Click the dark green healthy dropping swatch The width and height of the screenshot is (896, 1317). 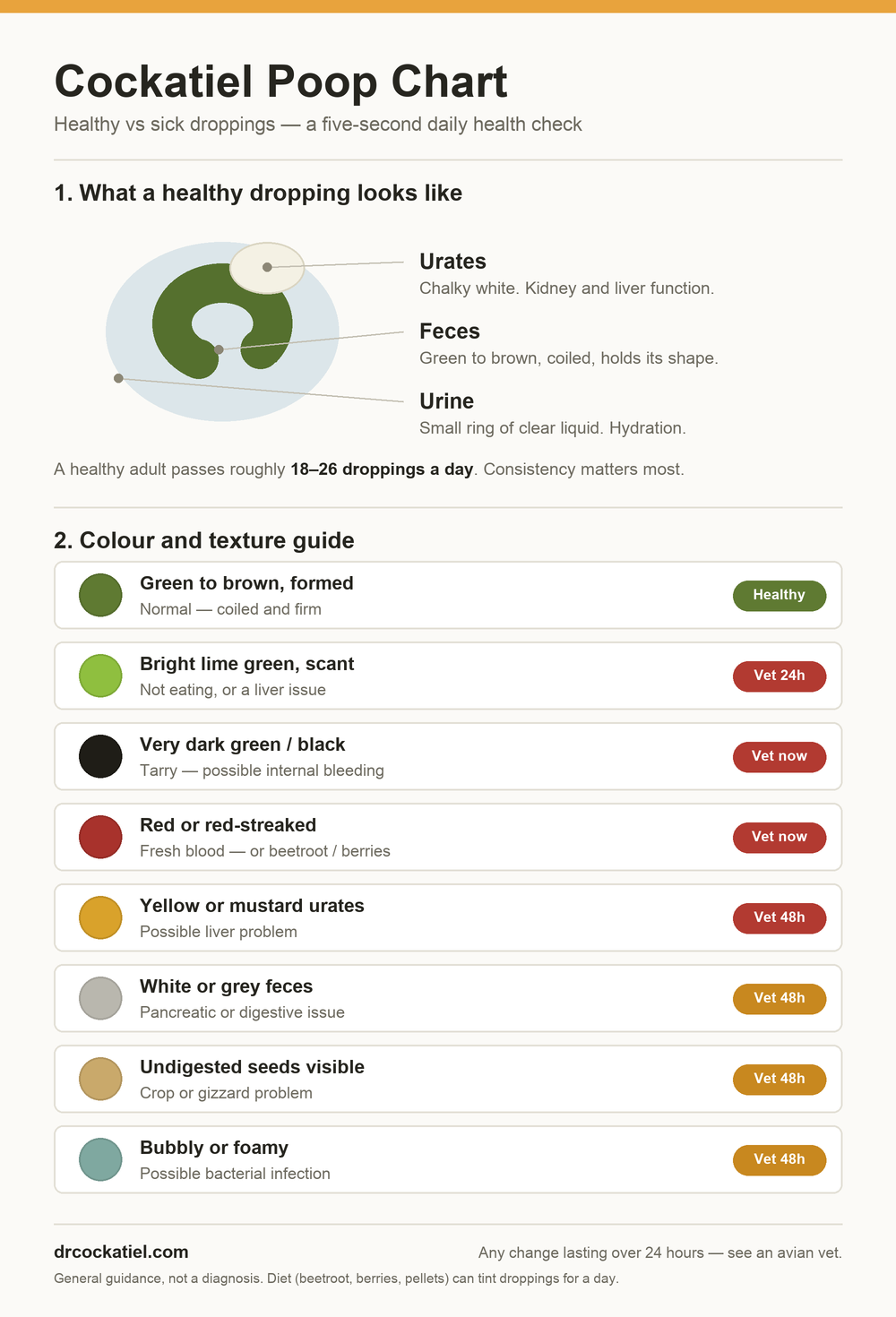click(x=100, y=596)
